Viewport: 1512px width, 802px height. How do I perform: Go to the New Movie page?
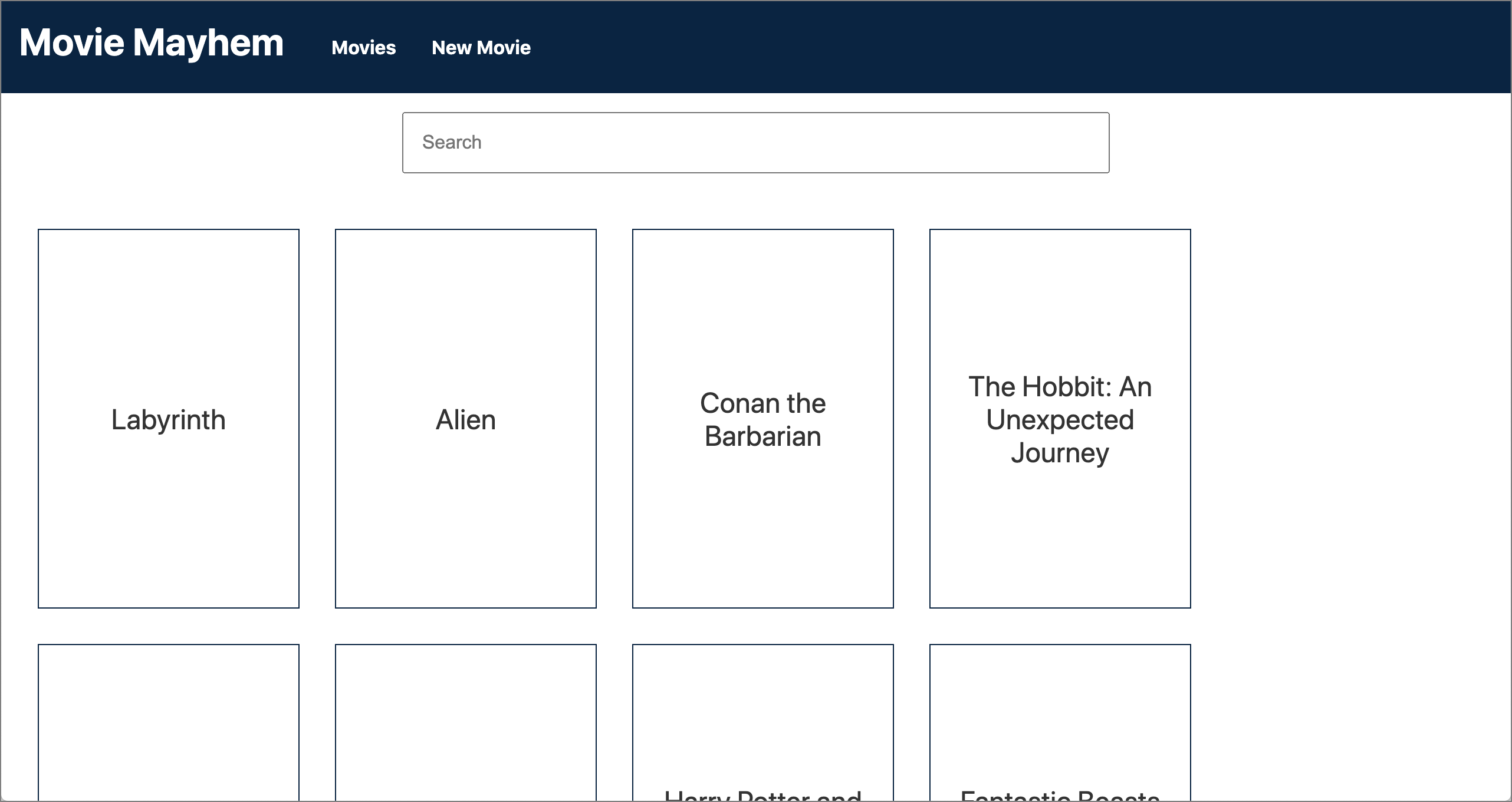pos(481,48)
